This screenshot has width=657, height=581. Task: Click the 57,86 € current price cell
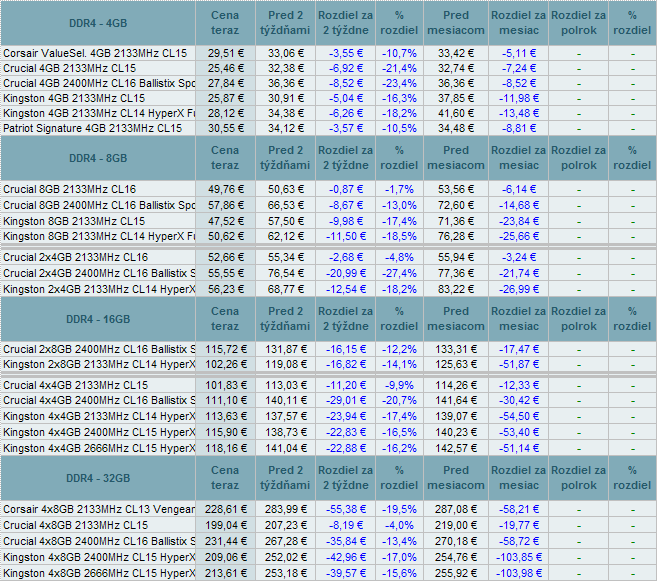point(225,205)
